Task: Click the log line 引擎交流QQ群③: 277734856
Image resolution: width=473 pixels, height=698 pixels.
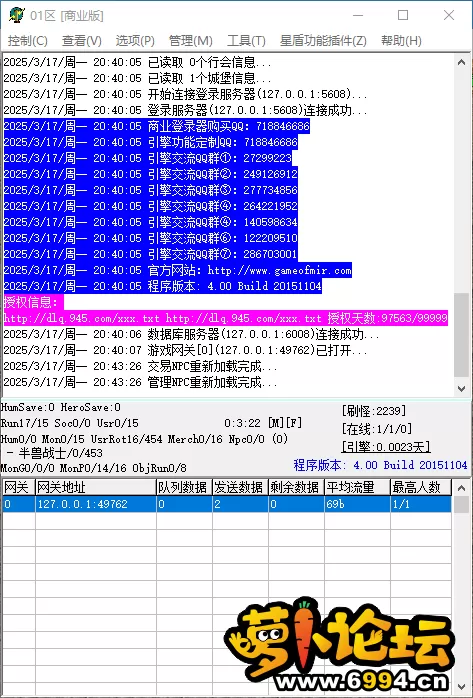Action: pyautogui.click(x=150, y=191)
